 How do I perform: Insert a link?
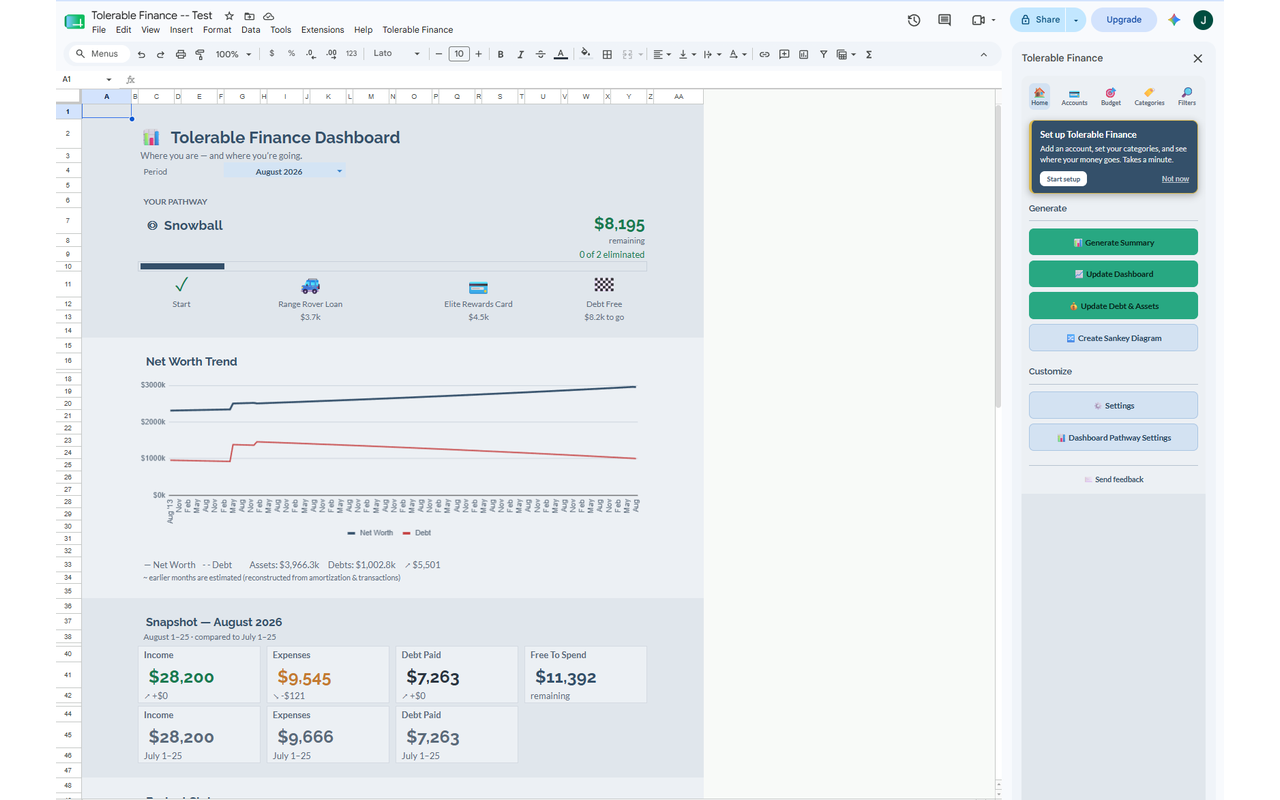coord(764,54)
